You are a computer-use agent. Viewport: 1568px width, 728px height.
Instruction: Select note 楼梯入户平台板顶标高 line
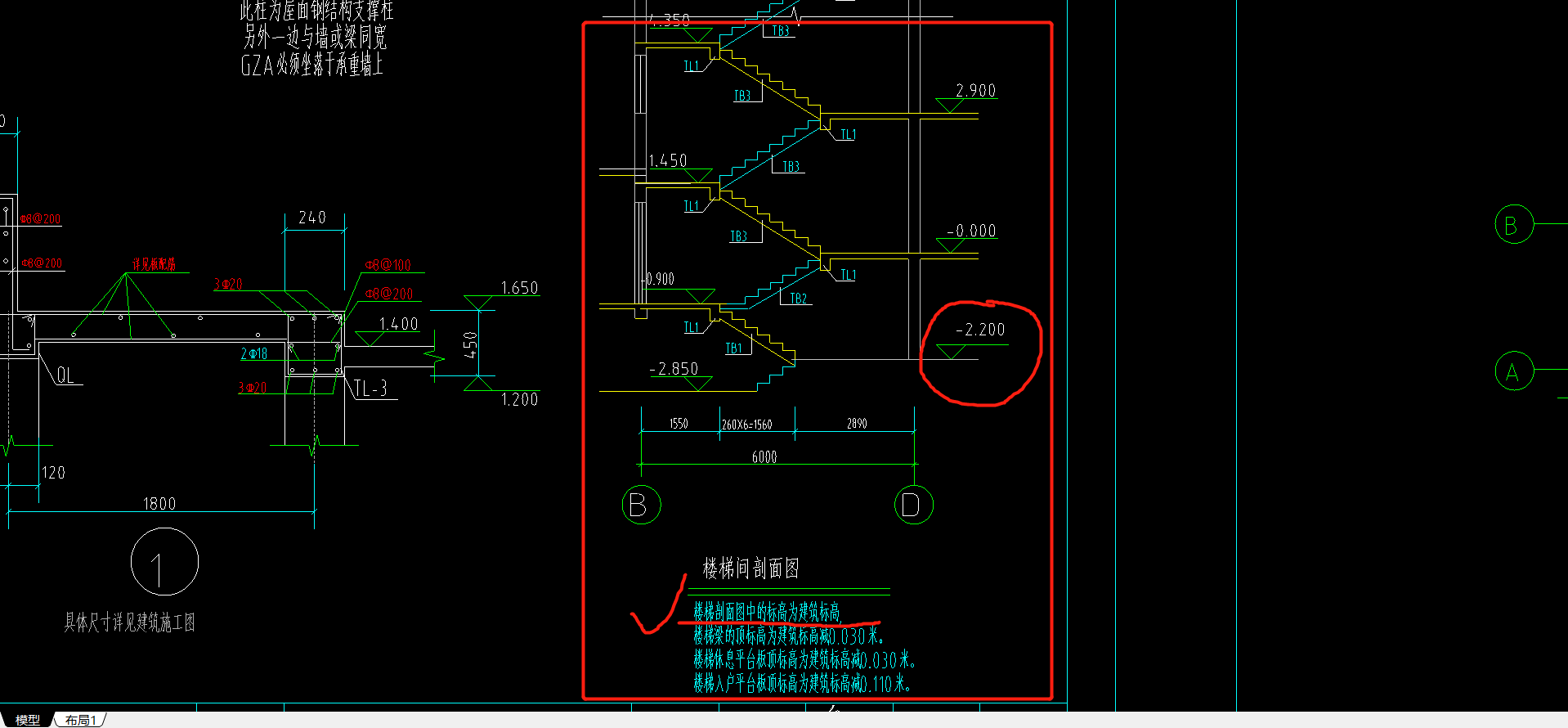point(802,683)
